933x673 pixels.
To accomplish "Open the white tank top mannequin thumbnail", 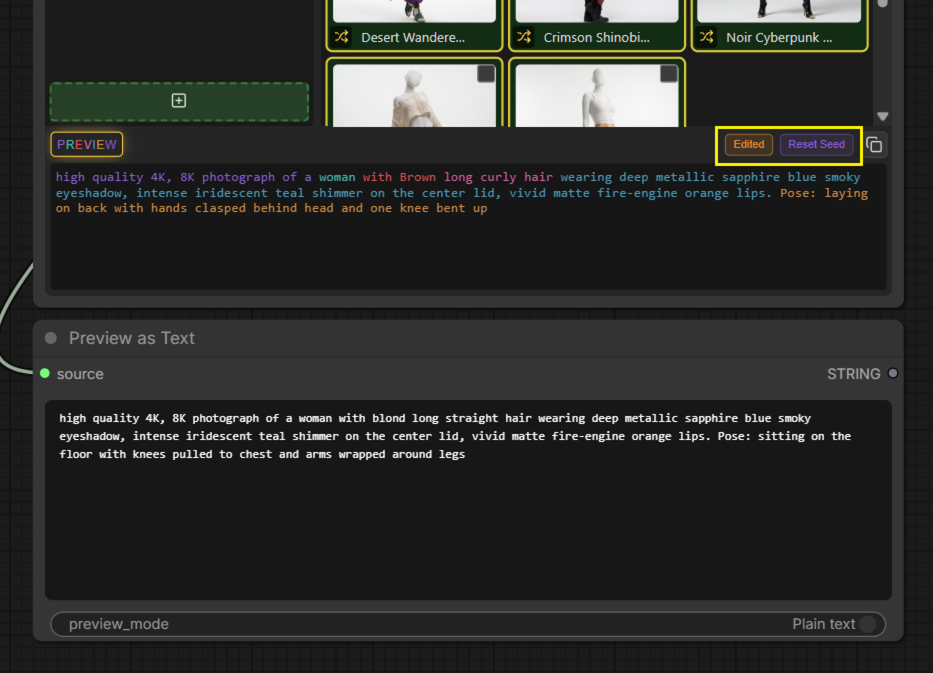I will click(597, 95).
